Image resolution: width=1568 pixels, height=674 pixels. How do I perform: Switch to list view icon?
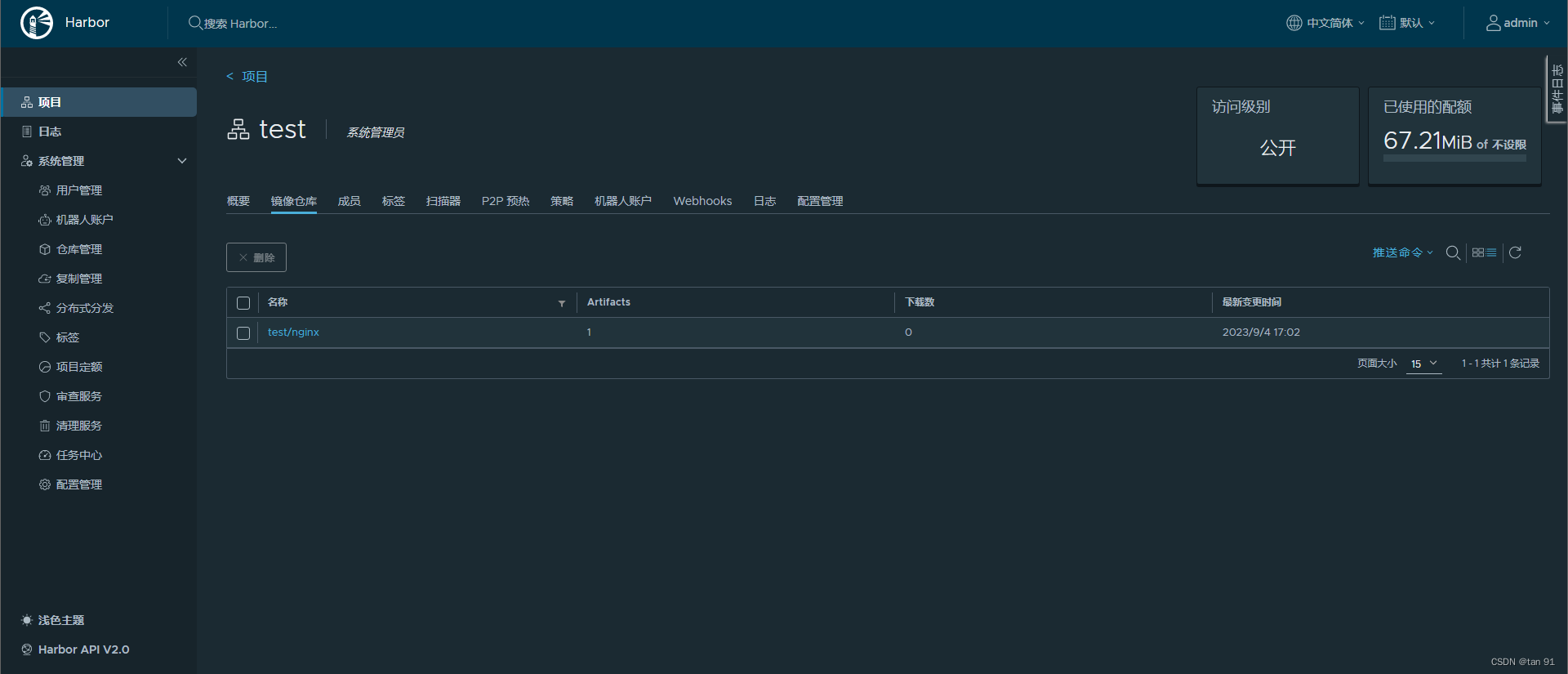[1491, 252]
